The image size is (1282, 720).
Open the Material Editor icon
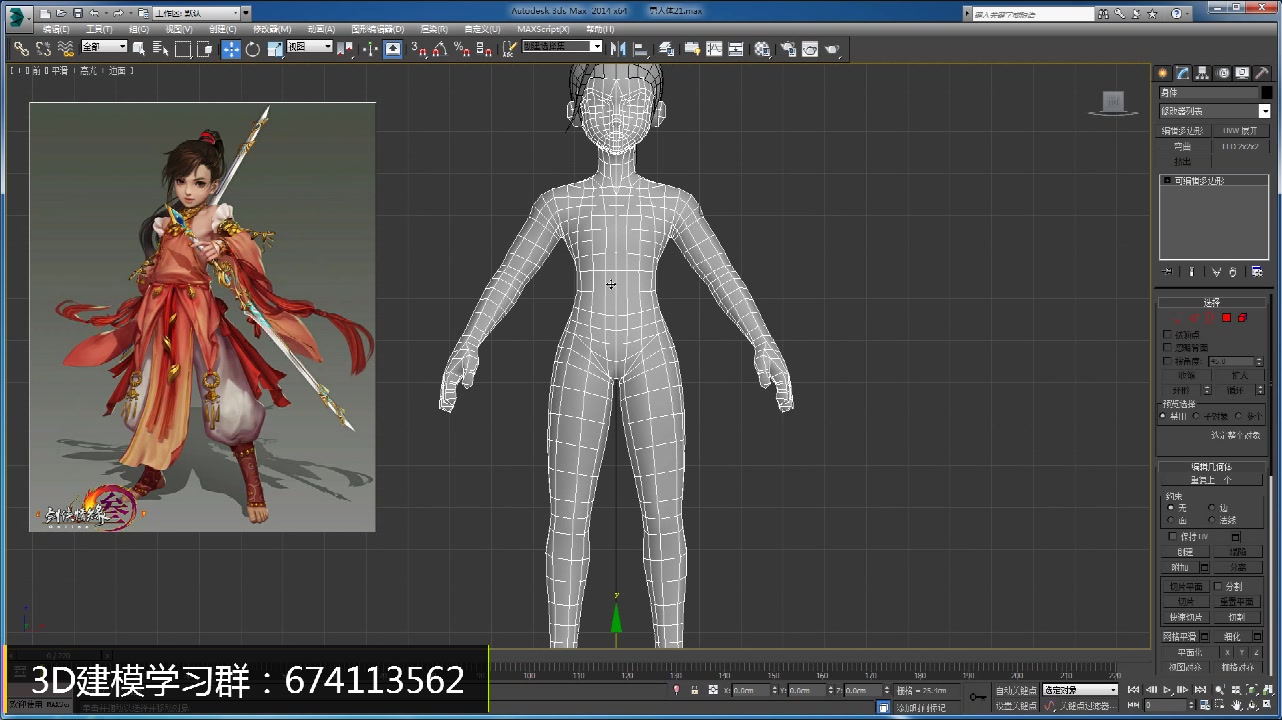(761, 48)
